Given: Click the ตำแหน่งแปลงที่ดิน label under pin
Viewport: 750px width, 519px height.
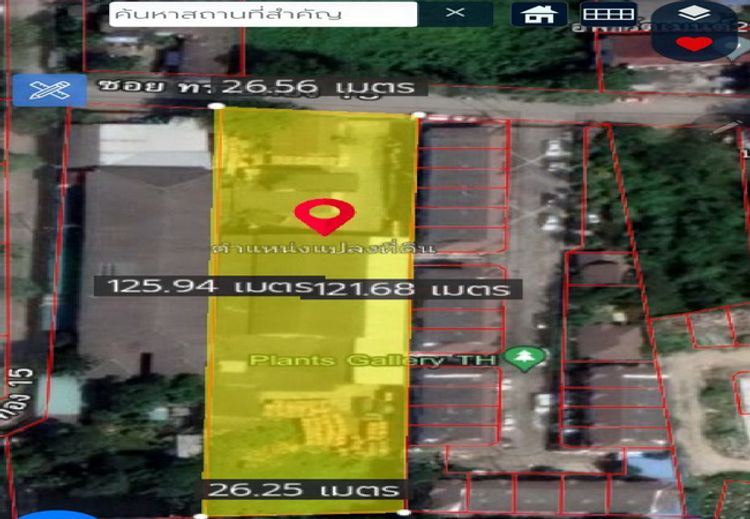Looking at the screenshot, I should 323,248.
